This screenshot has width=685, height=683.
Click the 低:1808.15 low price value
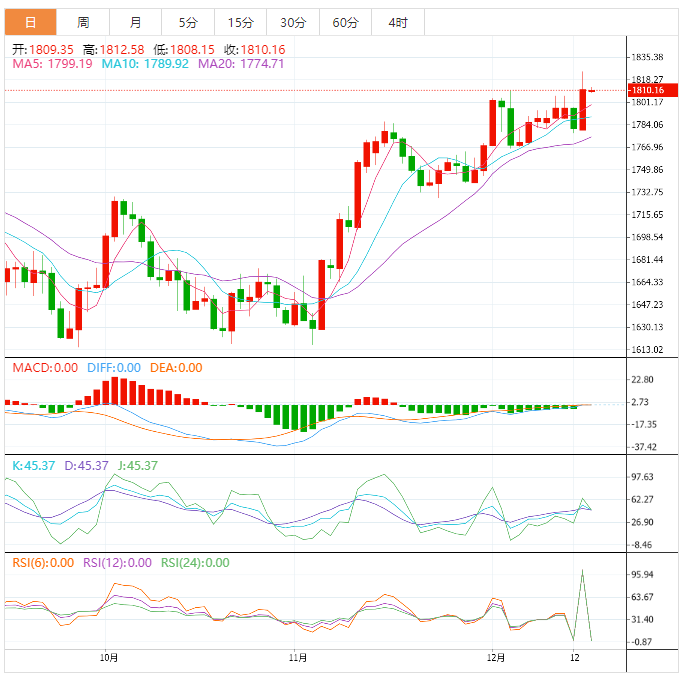coord(184,49)
